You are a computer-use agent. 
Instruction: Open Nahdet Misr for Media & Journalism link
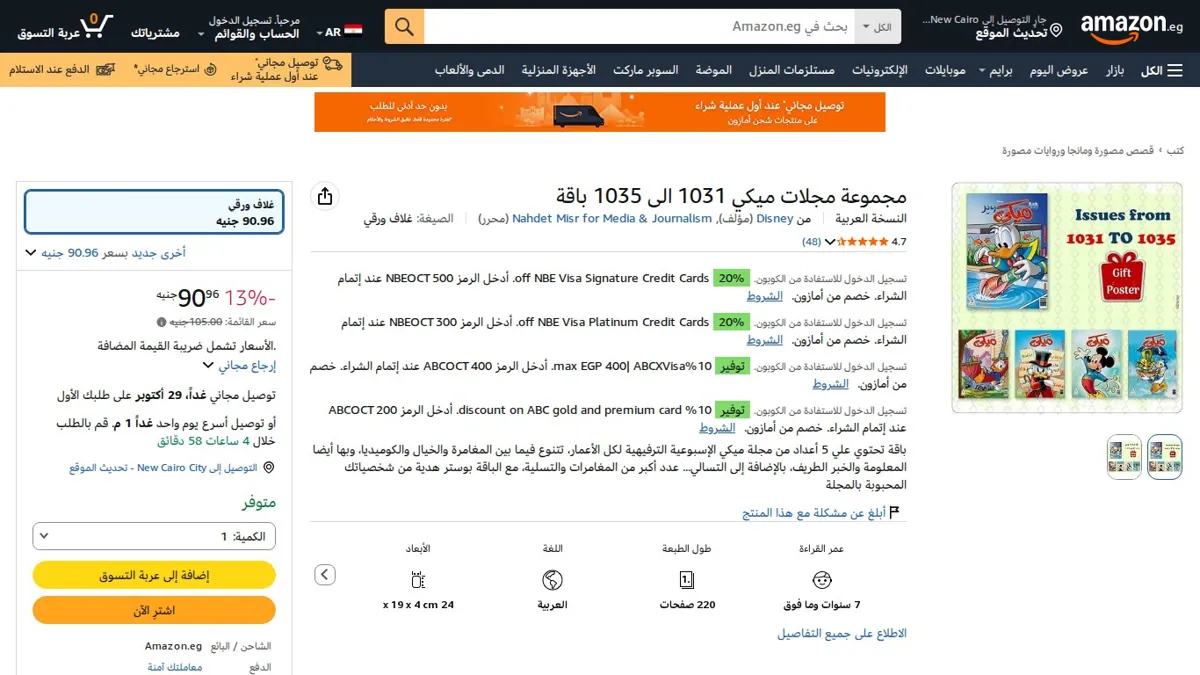(x=612, y=218)
